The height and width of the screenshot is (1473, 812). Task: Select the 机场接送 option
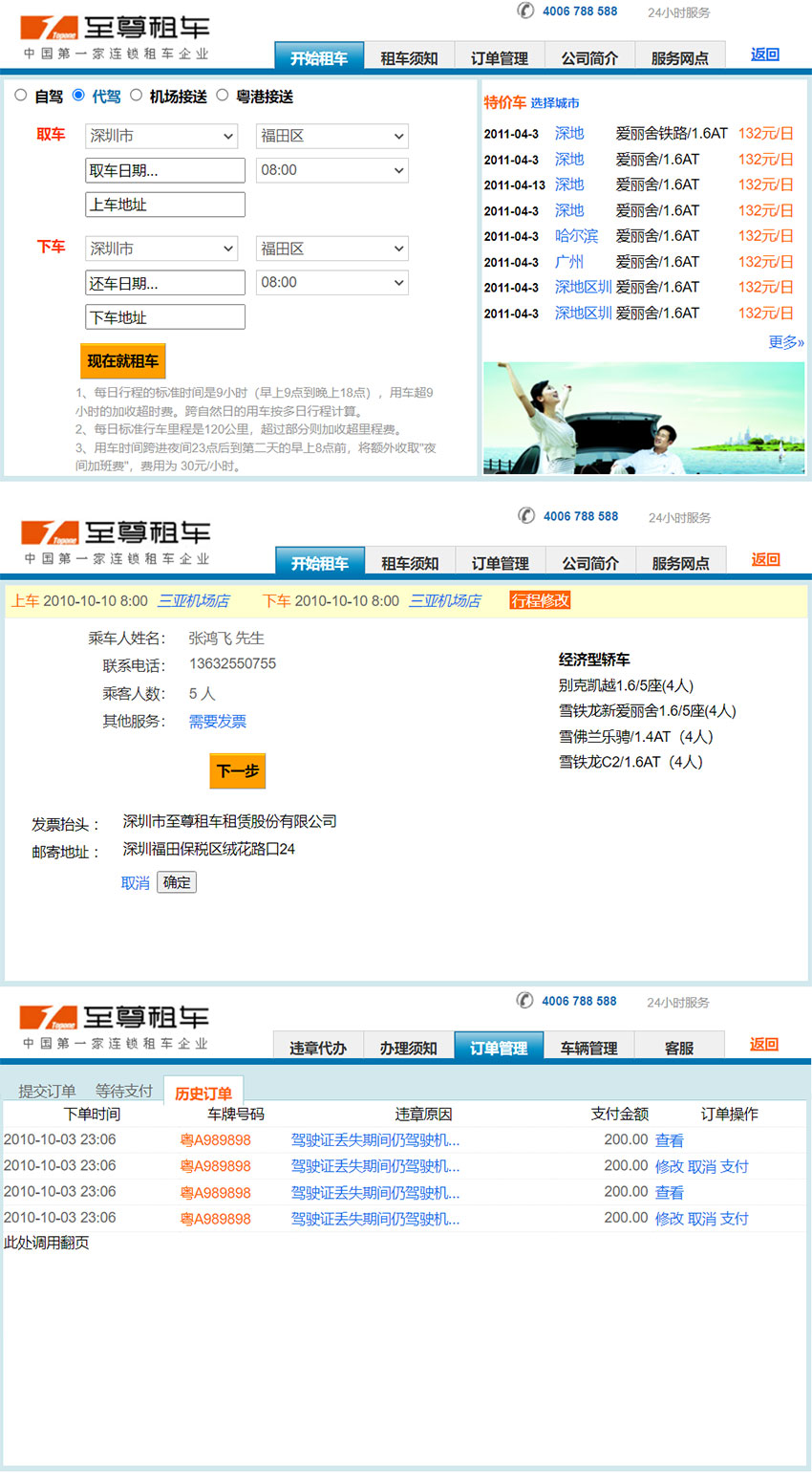pyautogui.click(x=137, y=95)
